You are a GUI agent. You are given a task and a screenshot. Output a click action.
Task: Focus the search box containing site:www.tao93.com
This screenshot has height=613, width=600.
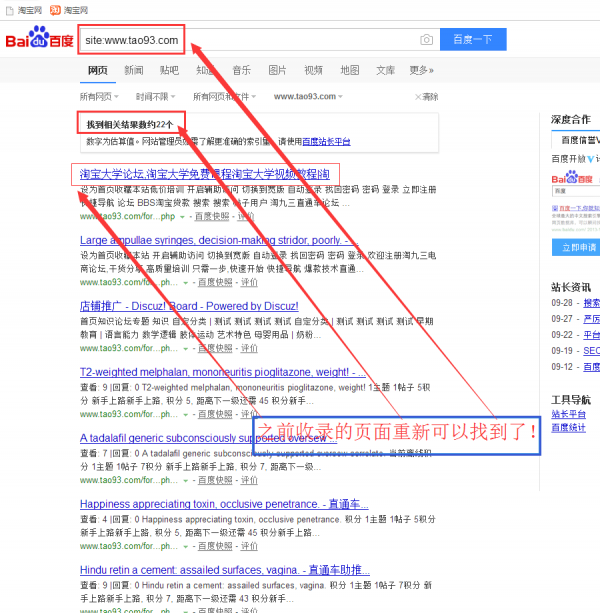coord(259,39)
